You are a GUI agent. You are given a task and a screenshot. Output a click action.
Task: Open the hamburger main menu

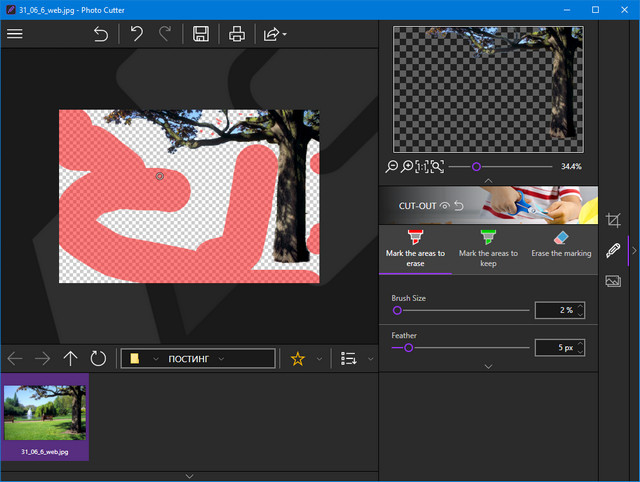point(14,34)
